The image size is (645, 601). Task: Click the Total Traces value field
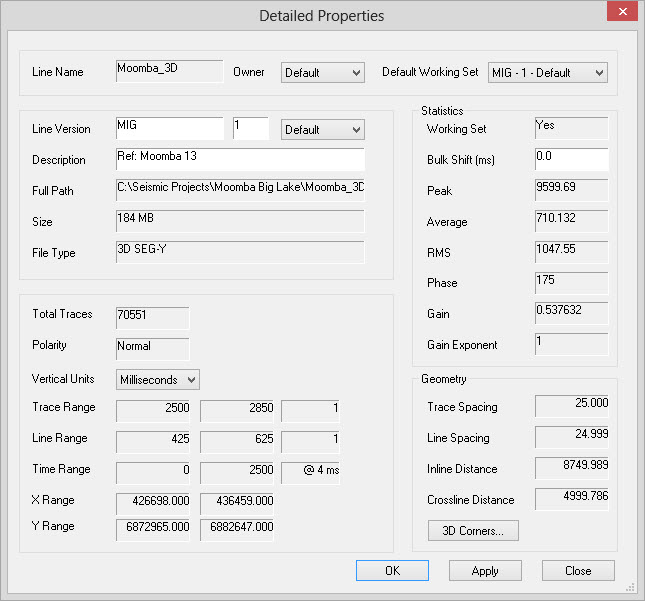coord(152,317)
